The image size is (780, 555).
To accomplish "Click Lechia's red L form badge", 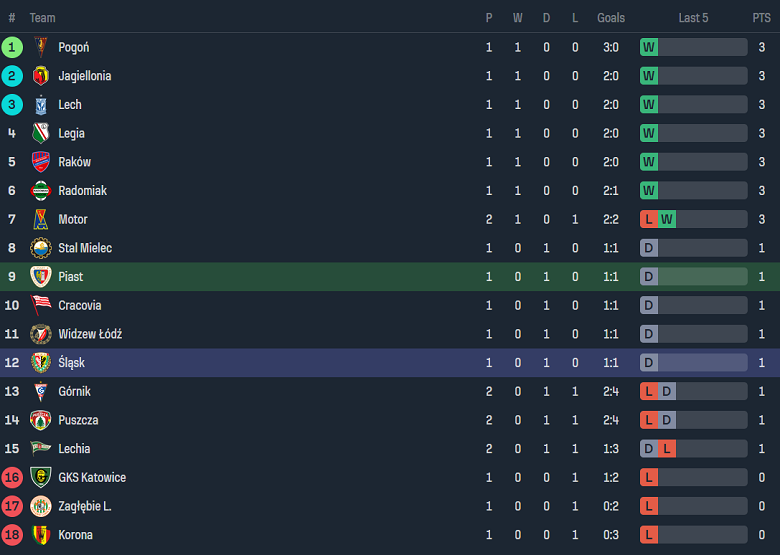I will pos(667,449).
